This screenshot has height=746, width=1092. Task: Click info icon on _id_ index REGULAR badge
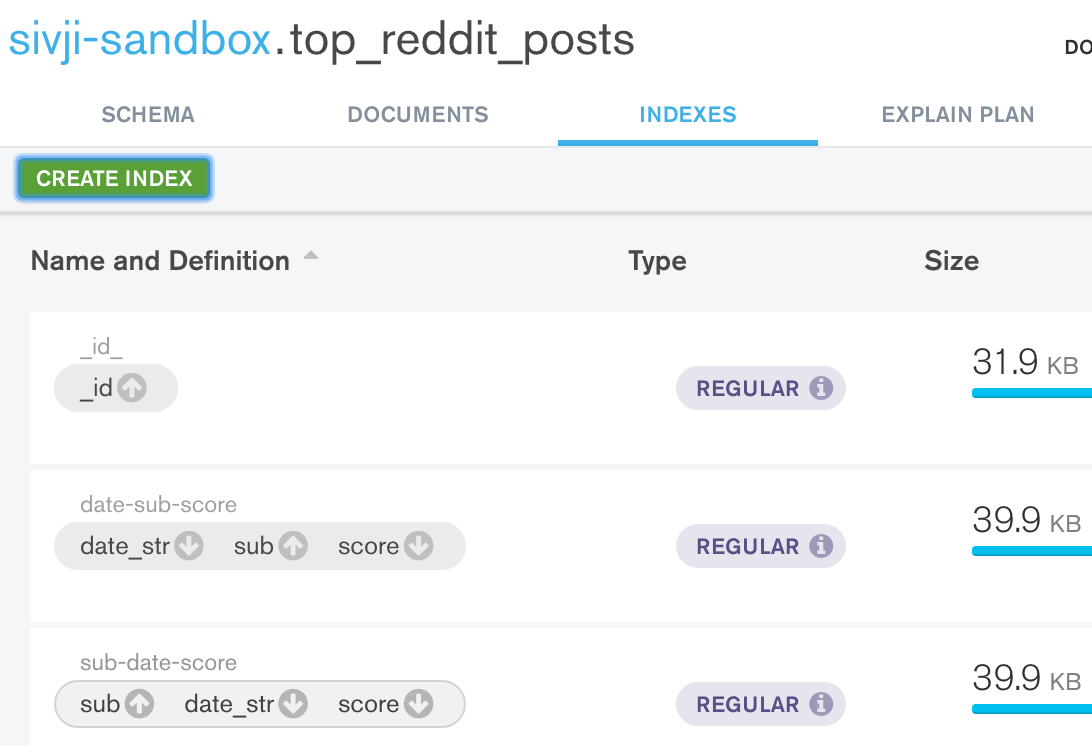click(x=821, y=388)
